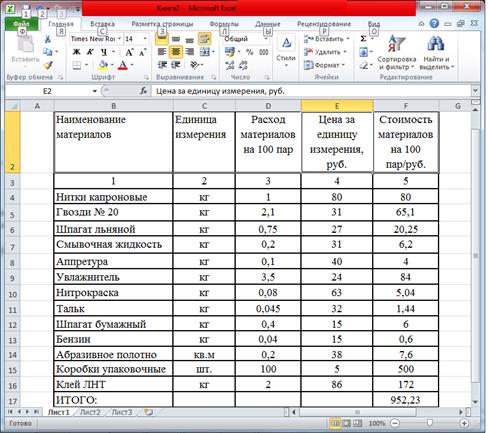490x433 pixels.
Task: Open the blue Help question mark
Action: pos(434,23)
